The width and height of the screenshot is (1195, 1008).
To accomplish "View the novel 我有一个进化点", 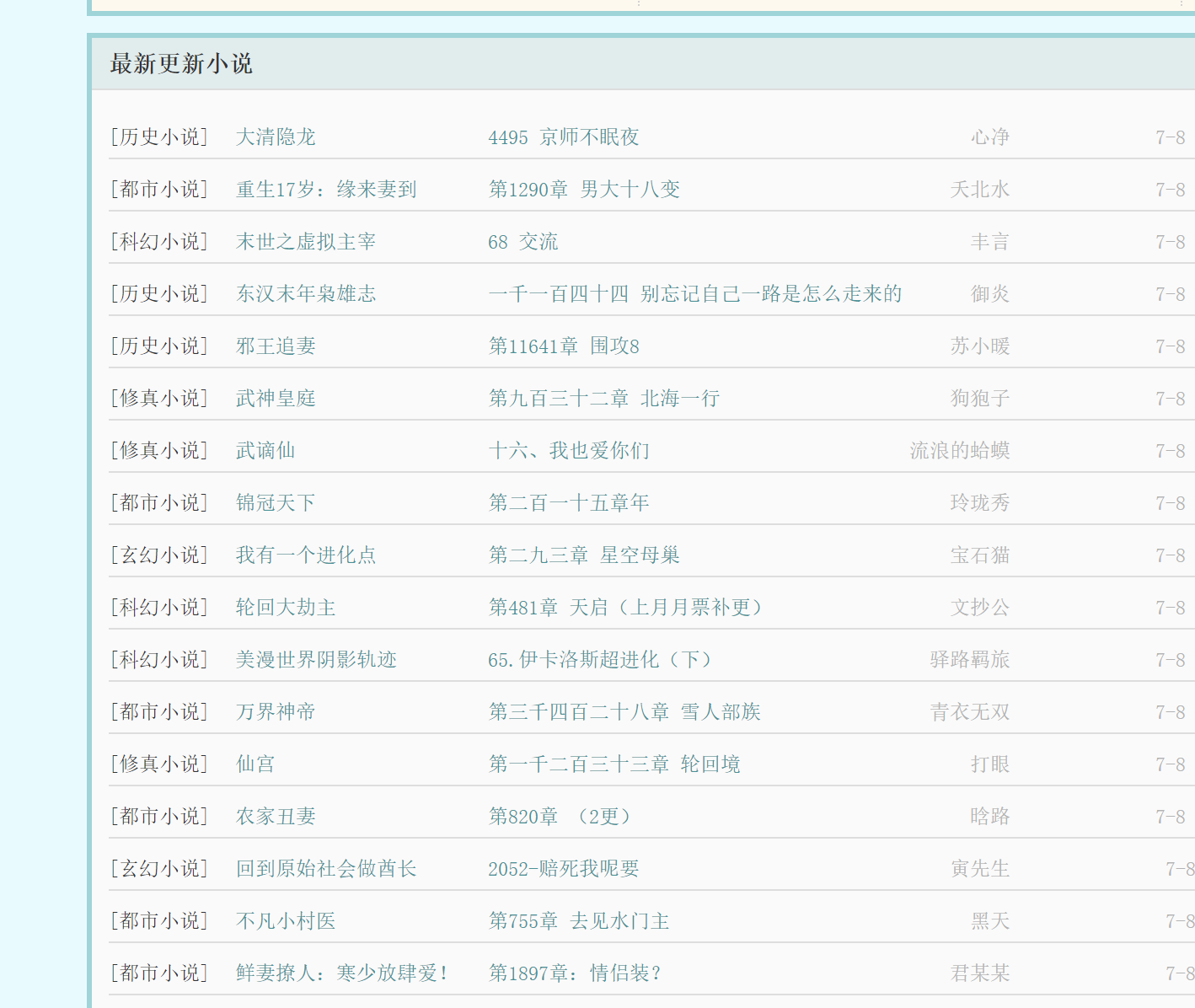I will point(306,555).
